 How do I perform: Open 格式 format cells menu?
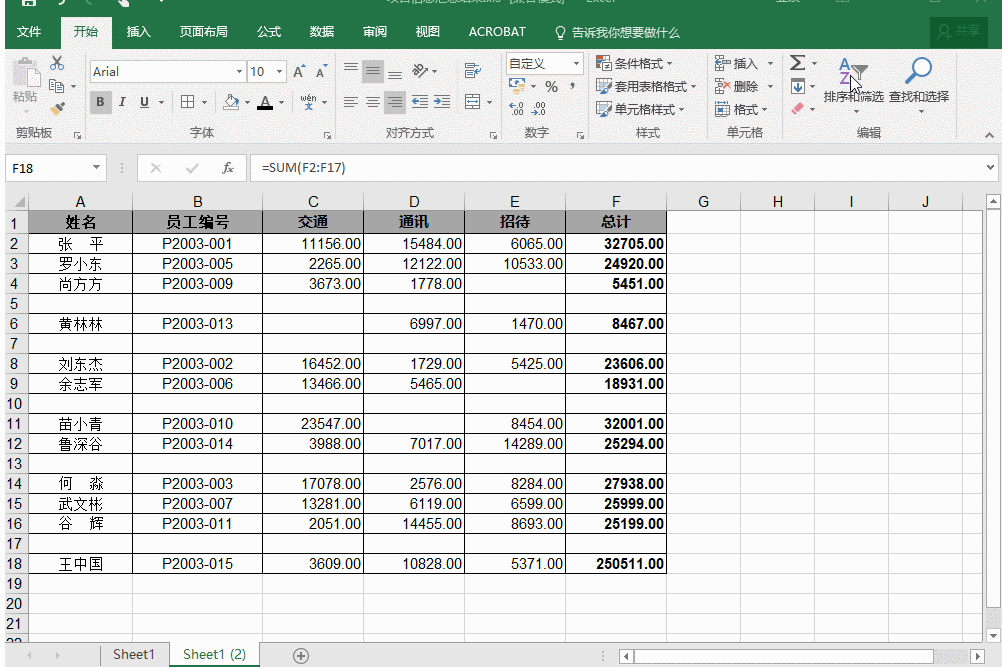[x=741, y=109]
